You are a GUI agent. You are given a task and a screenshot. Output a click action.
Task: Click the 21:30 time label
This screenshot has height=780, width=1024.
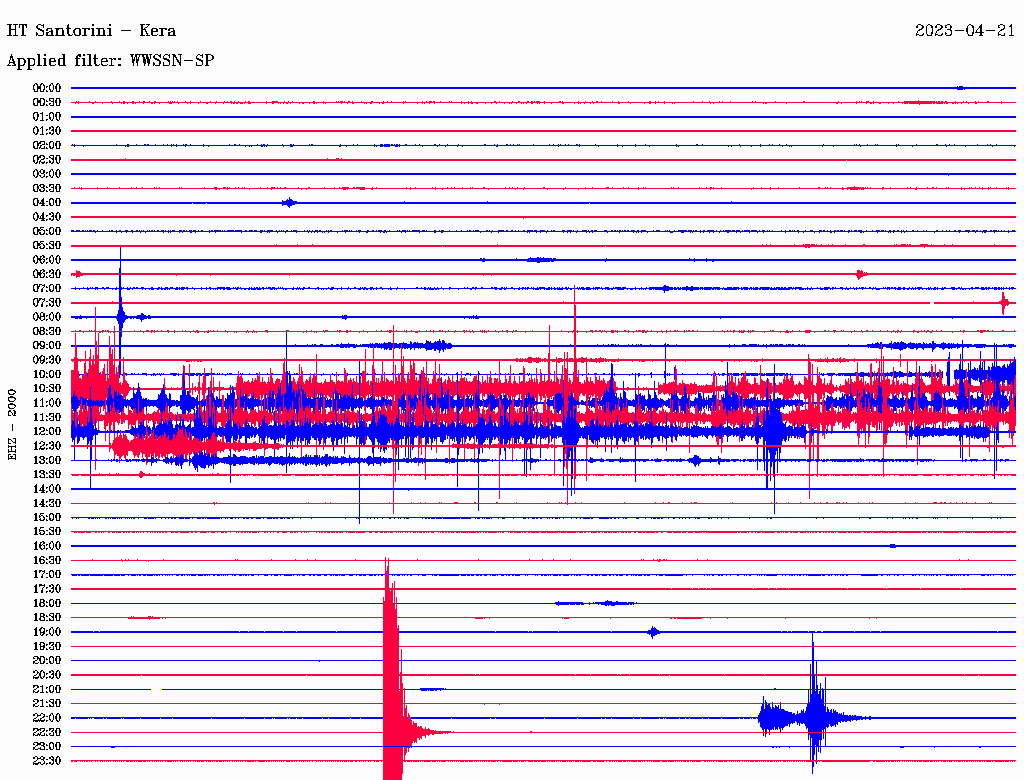pyautogui.click(x=47, y=704)
